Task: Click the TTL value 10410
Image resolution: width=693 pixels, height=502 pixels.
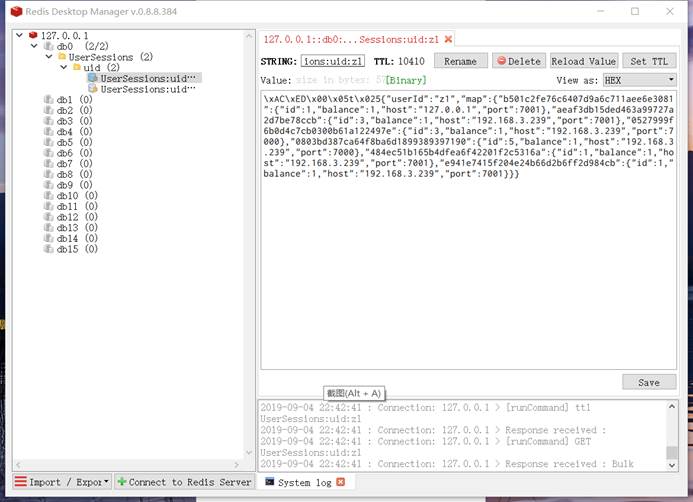Action: (411, 61)
